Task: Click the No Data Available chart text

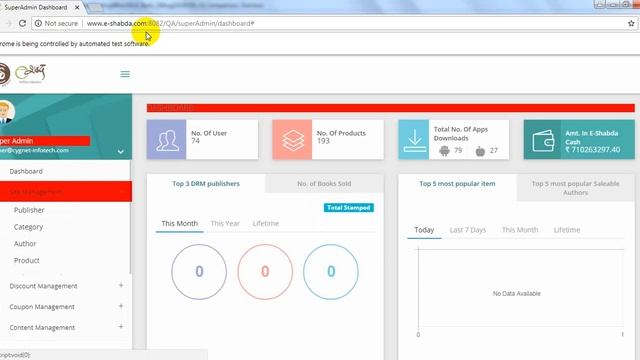Action: click(516, 293)
